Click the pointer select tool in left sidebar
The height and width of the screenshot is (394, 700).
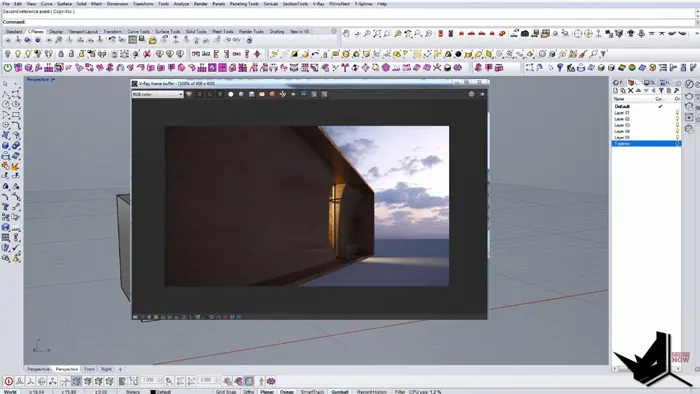5,83
